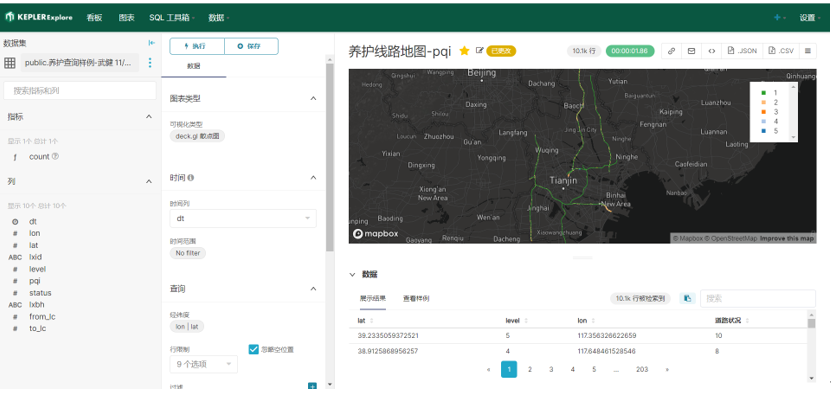Select the 数据 control panel tab
The image size is (831, 400).
point(193,66)
